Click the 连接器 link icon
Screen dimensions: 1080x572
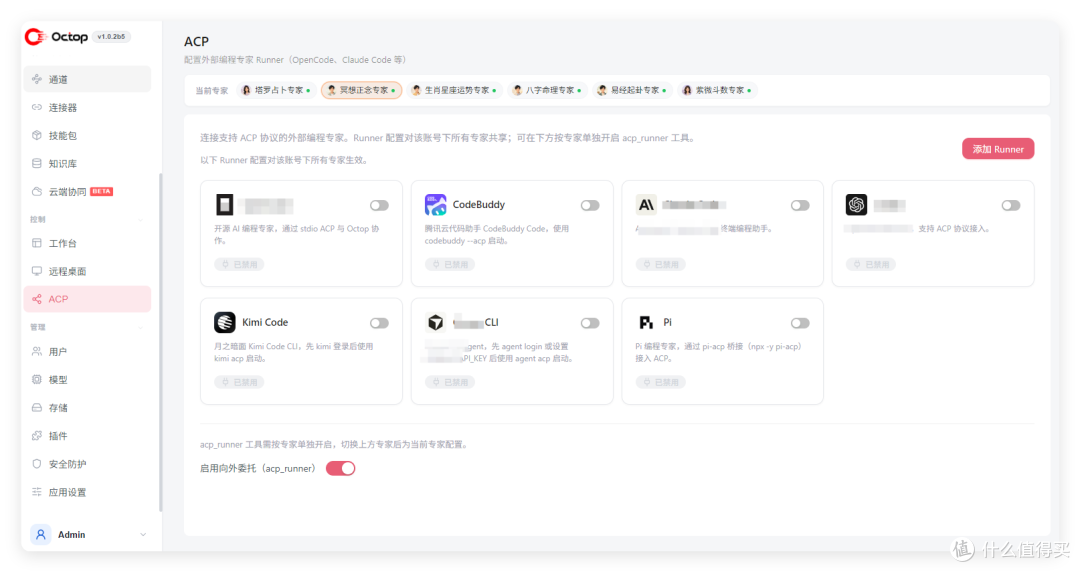37,108
